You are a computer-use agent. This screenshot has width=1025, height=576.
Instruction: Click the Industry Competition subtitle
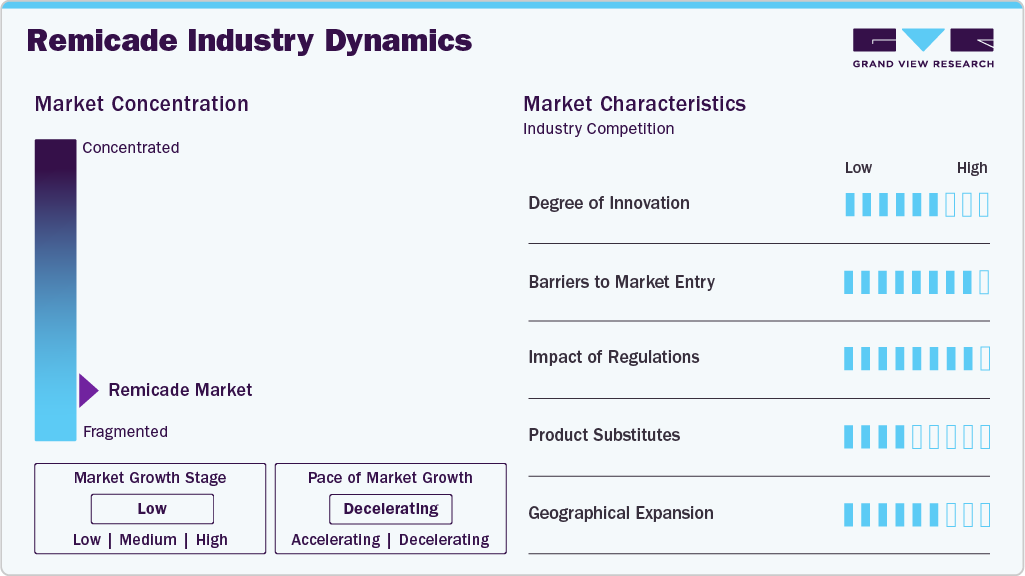(x=598, y=129)
